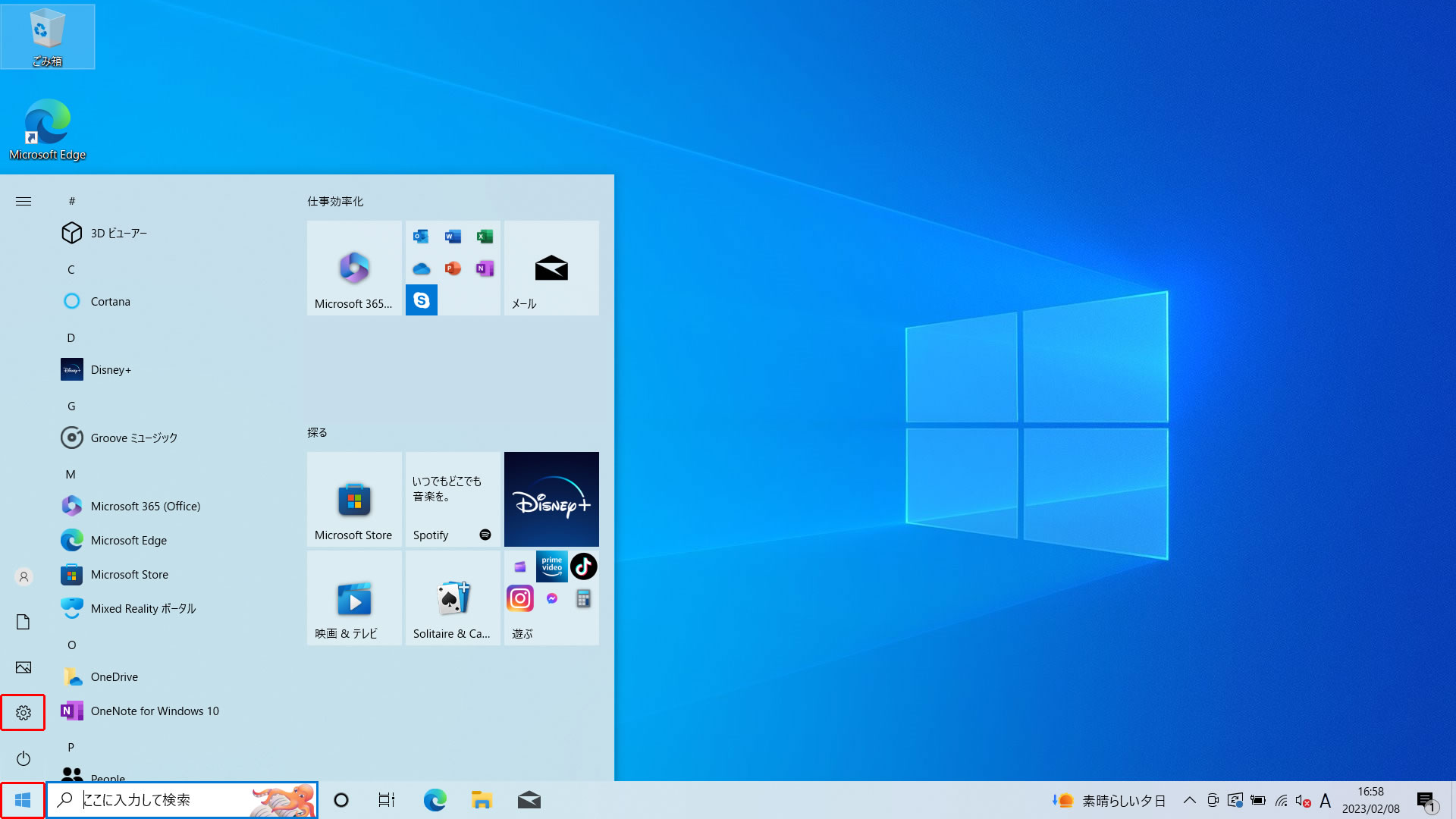Expand the Start menu hamburger button
The height and width of the screenshot is (819, 1456).
[23, 201]
